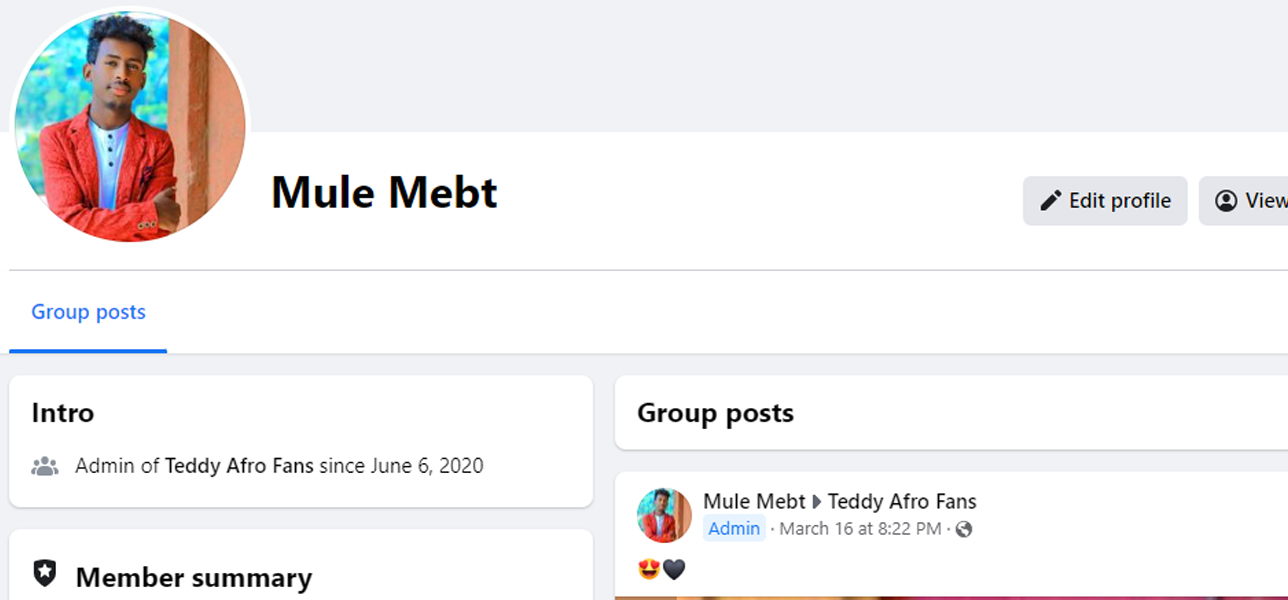
Task: Click the arrow between Mule Mebt and group name
Action: 817,502
